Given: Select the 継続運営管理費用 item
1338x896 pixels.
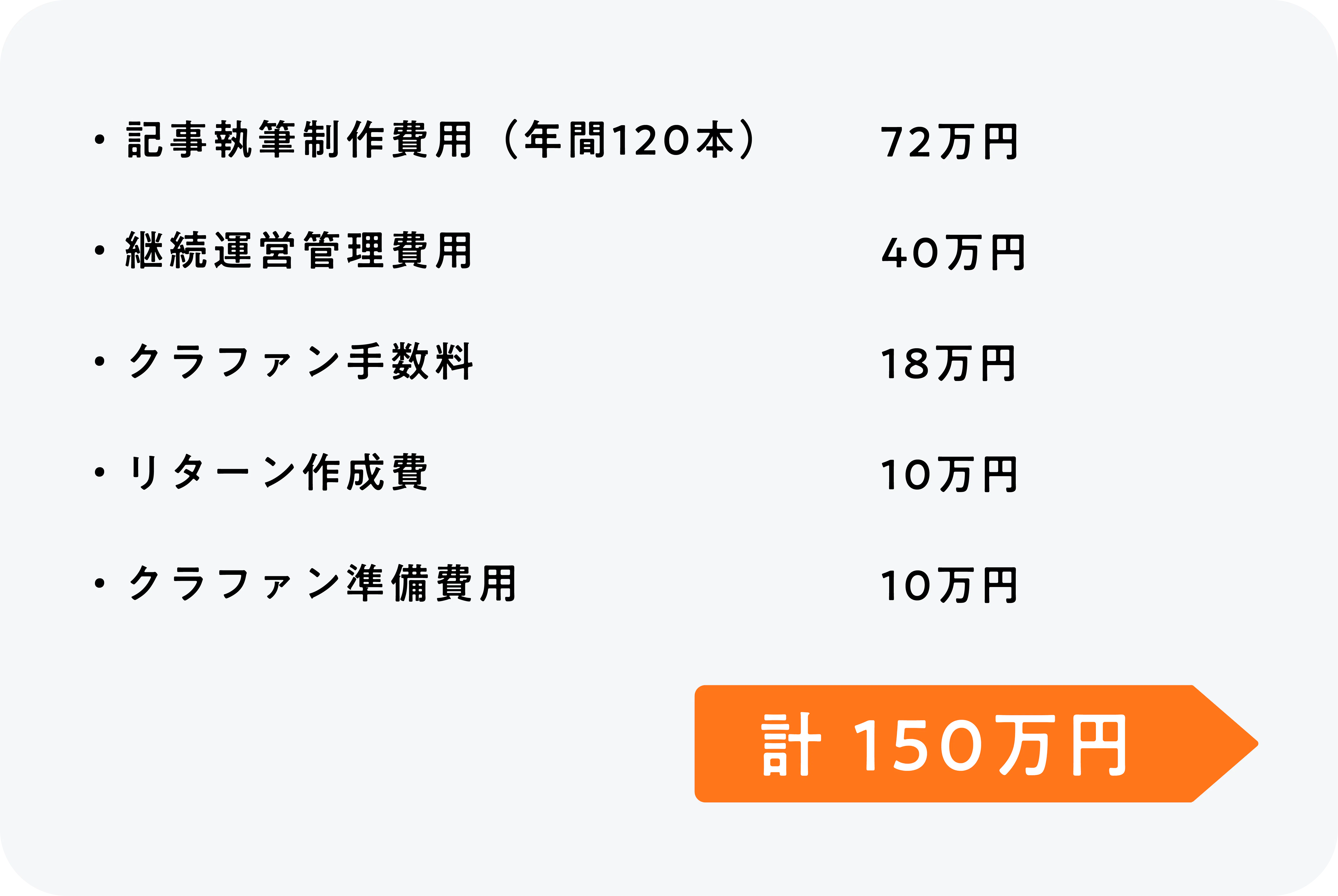Looking at the screenshot, I should click(299, 250).
